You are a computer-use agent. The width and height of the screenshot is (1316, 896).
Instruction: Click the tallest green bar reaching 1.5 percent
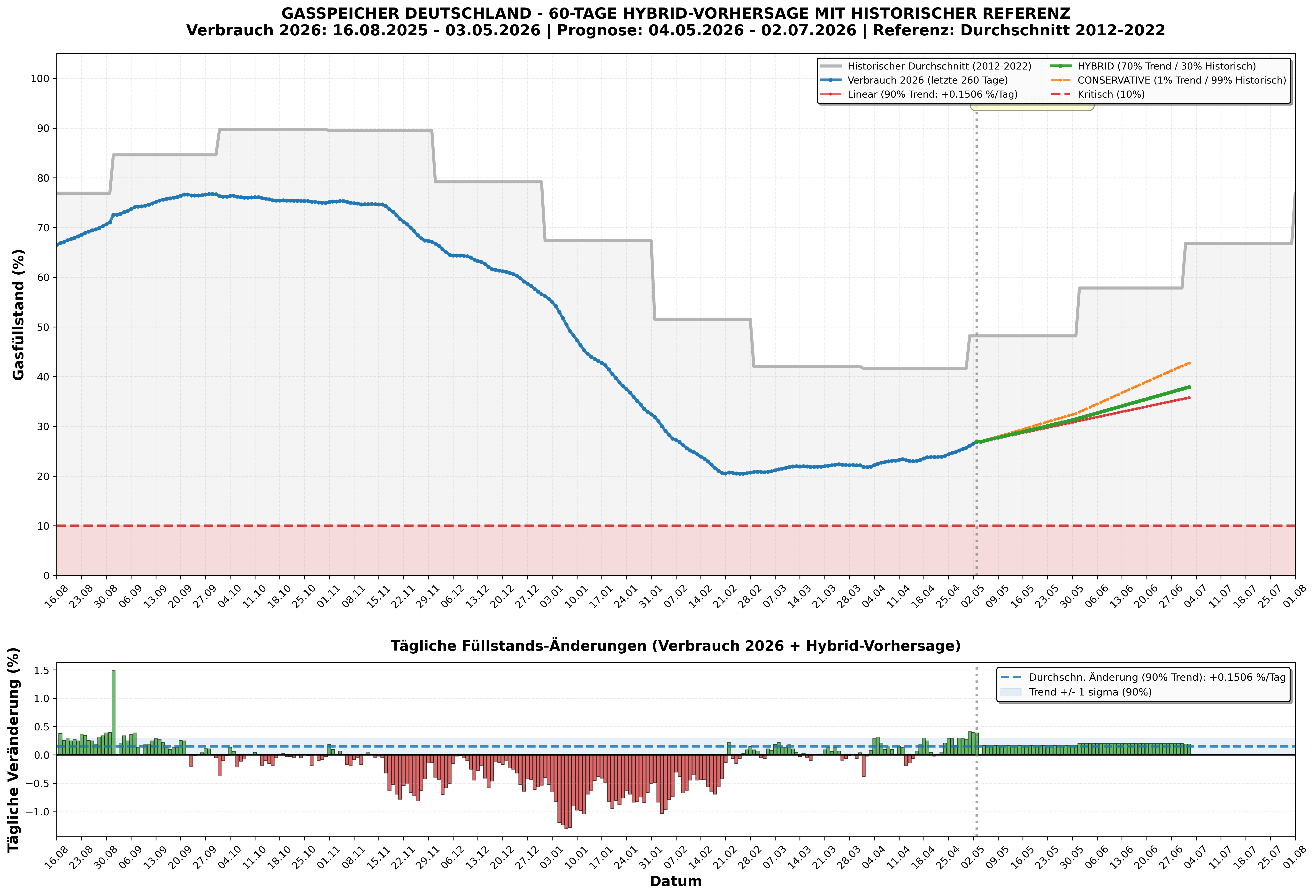113,712
